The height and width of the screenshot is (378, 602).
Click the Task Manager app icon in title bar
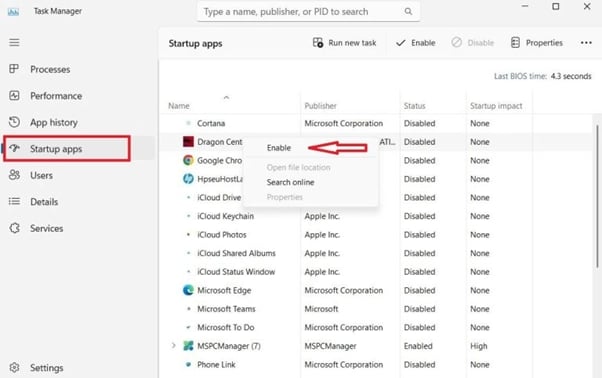click(13, 12)
